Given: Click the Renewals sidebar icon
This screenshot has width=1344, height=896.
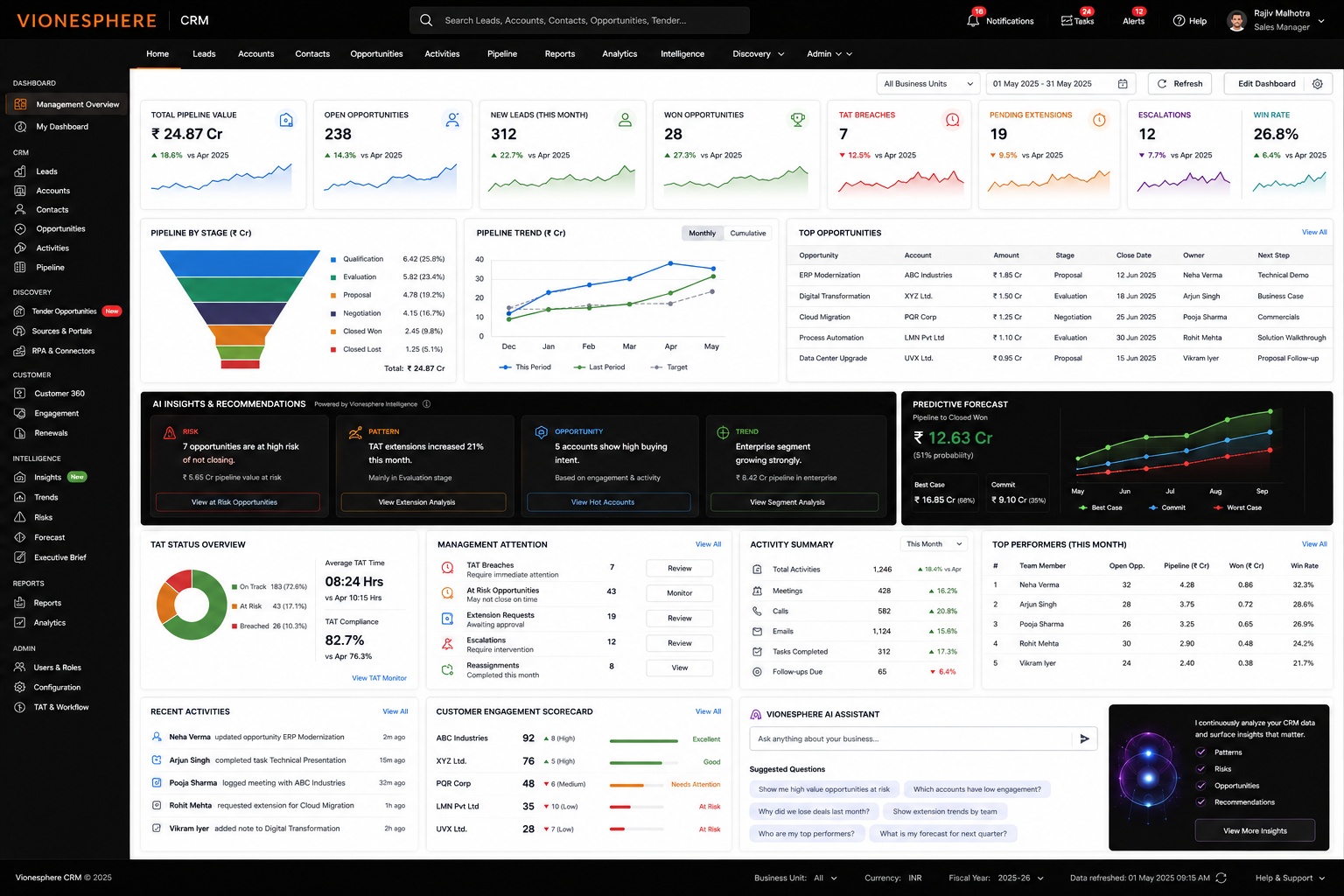Looking at the screenshot, I should point(20,433).
